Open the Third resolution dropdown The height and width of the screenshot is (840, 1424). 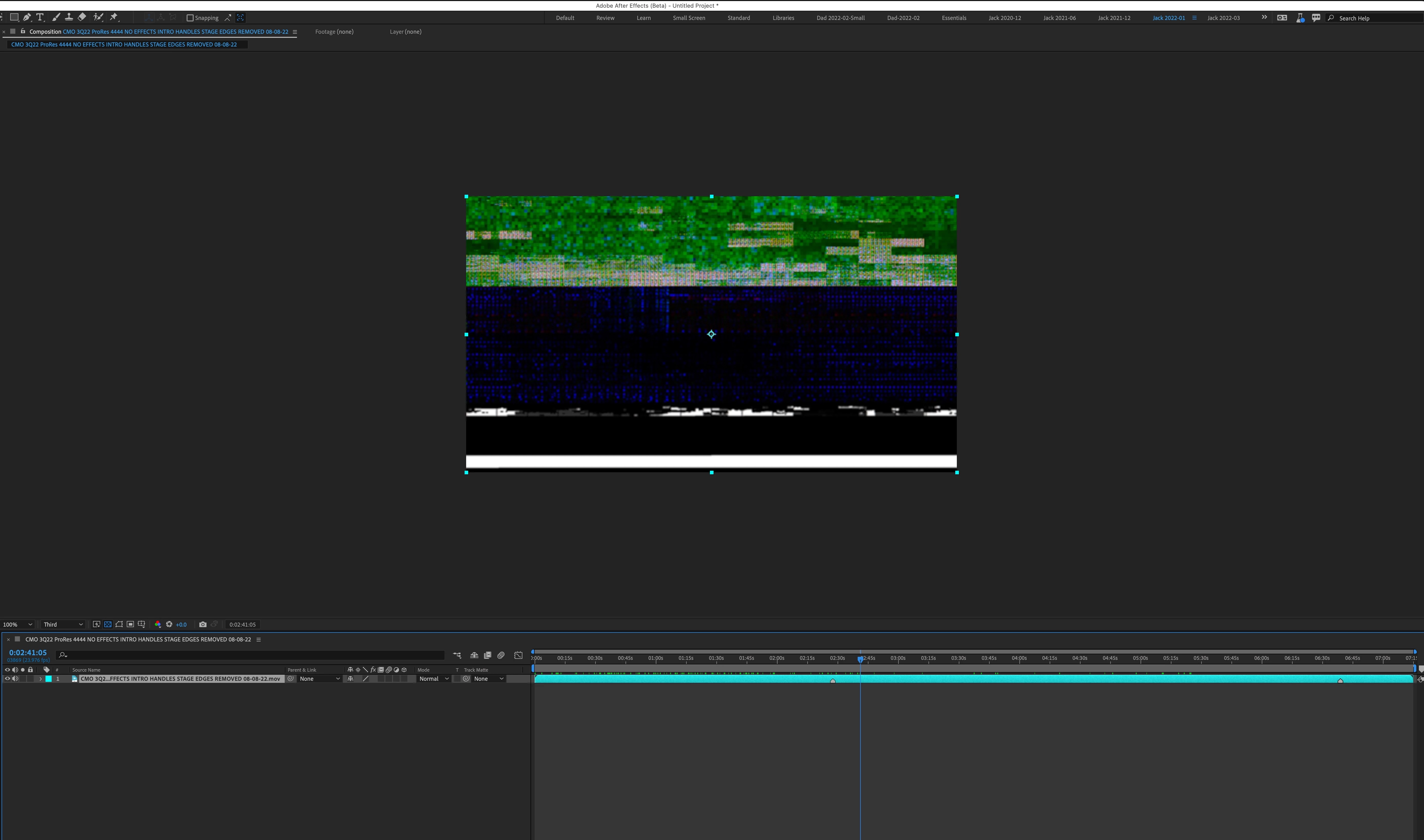click(63, 624)
